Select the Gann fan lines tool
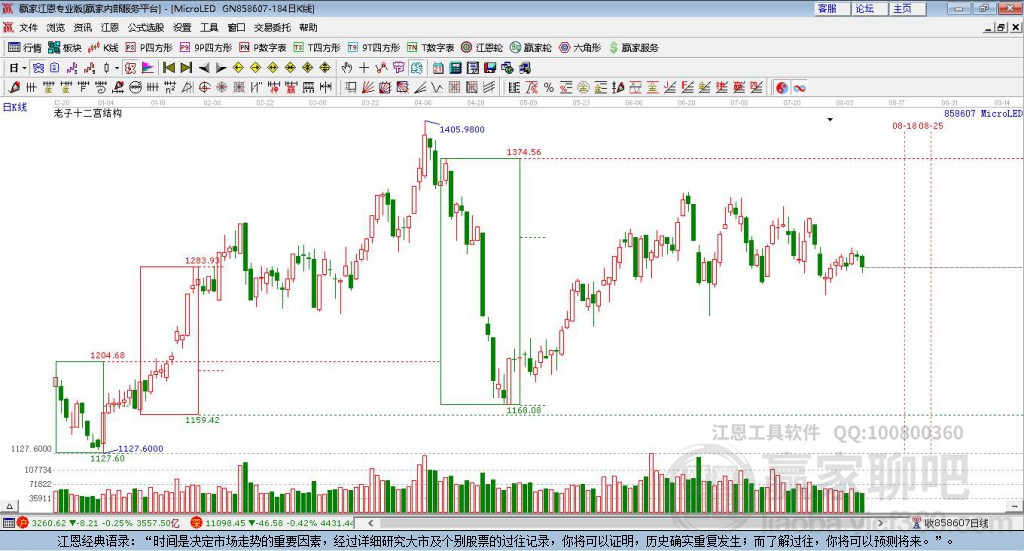 [368, 87]
